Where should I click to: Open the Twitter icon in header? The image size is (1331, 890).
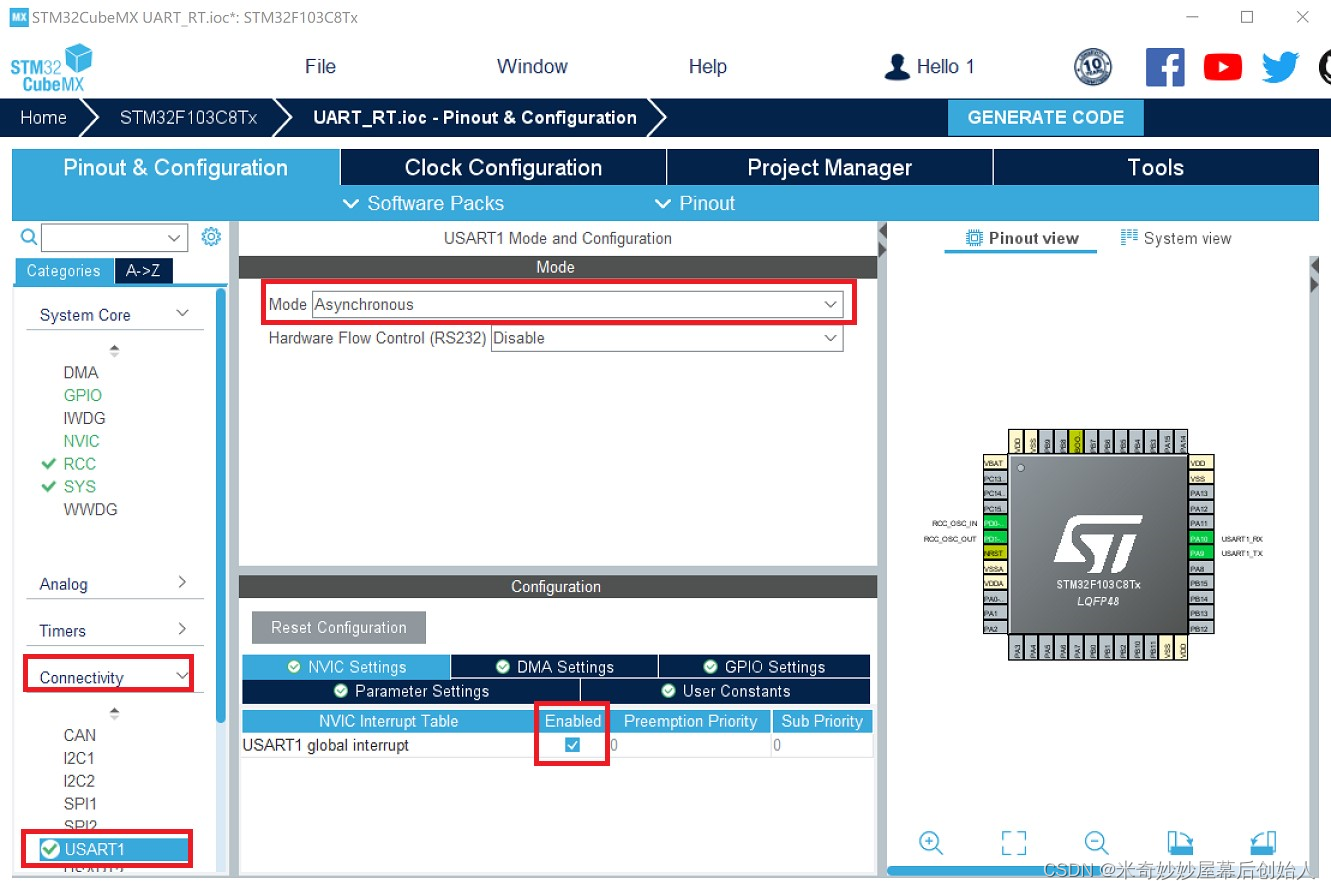tap(1280, 67)
